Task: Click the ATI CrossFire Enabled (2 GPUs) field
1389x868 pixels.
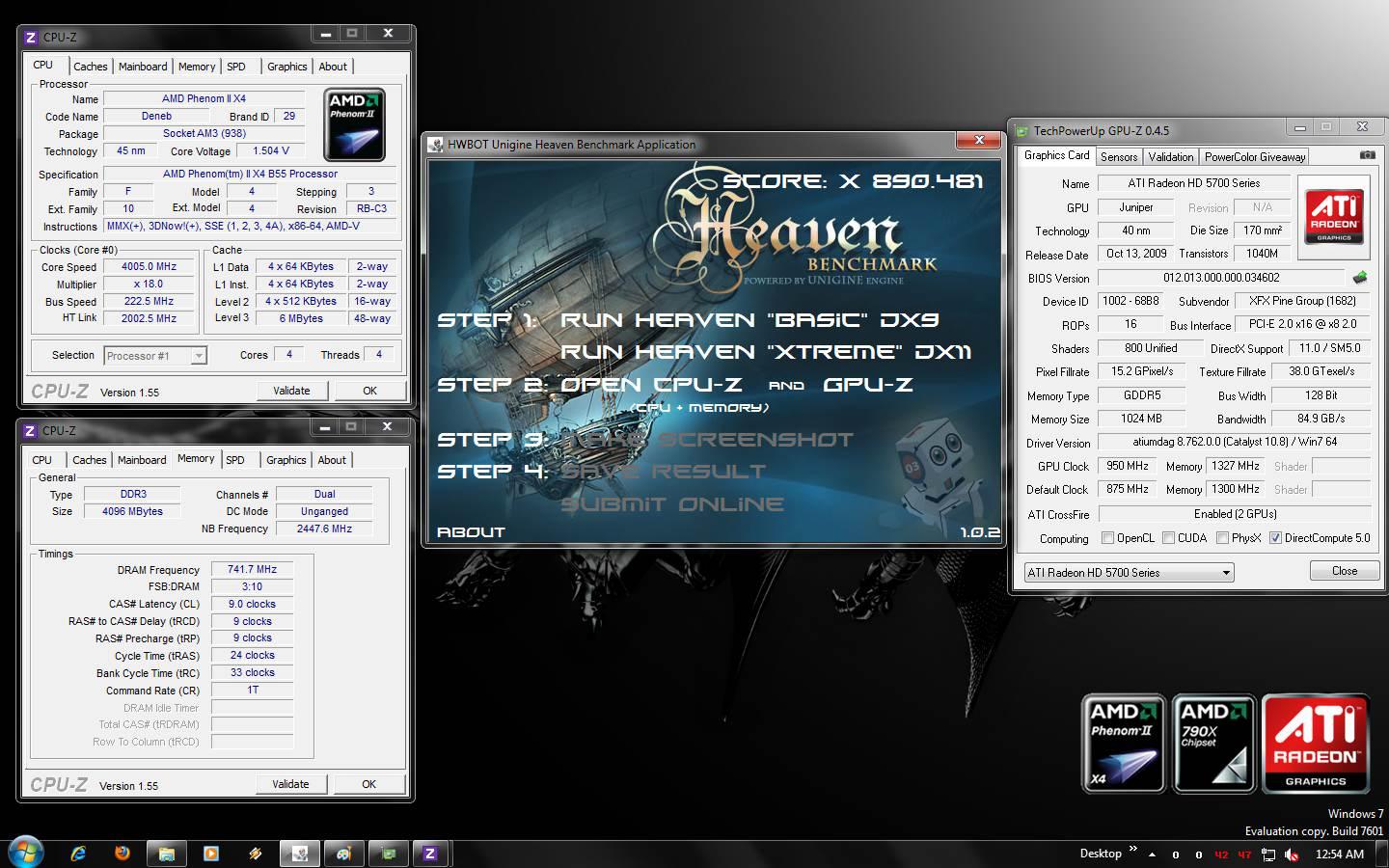Action: (x=1235, y=514)
